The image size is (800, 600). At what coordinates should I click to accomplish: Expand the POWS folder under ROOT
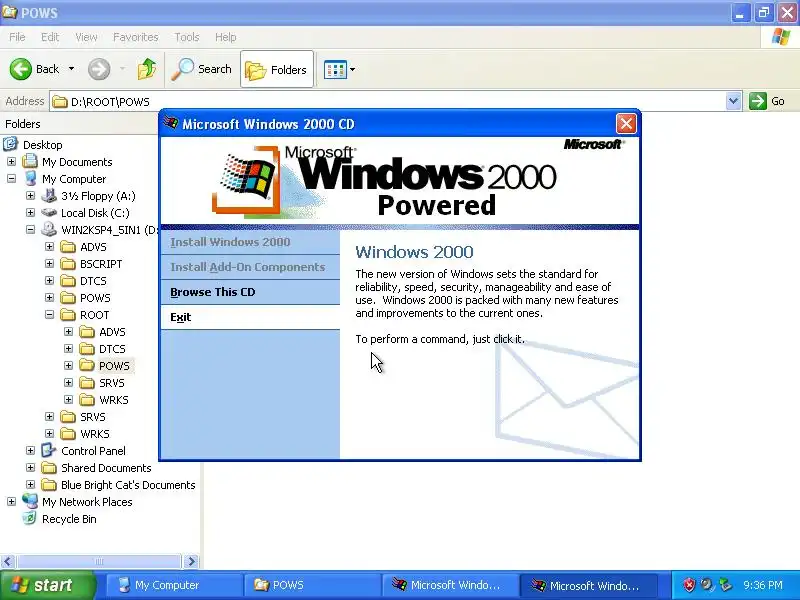(x=68, y=366)
